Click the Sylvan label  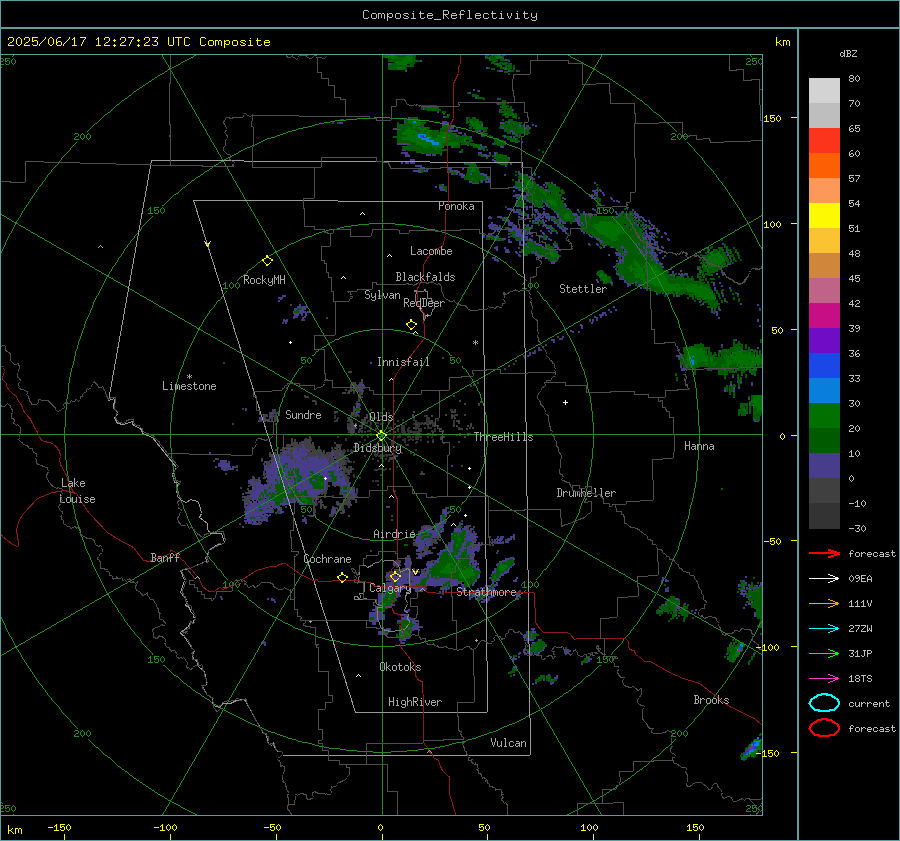[382, 295]
